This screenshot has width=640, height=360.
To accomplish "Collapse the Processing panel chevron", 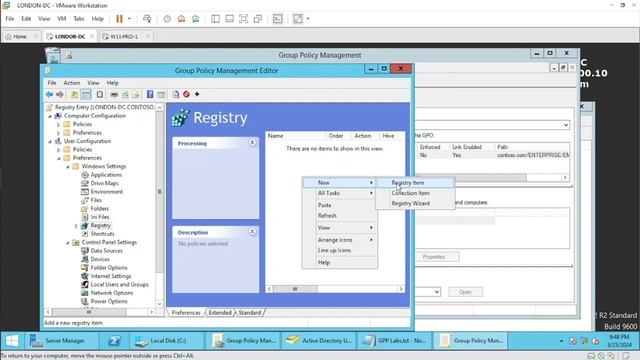I will pos(252,142).
